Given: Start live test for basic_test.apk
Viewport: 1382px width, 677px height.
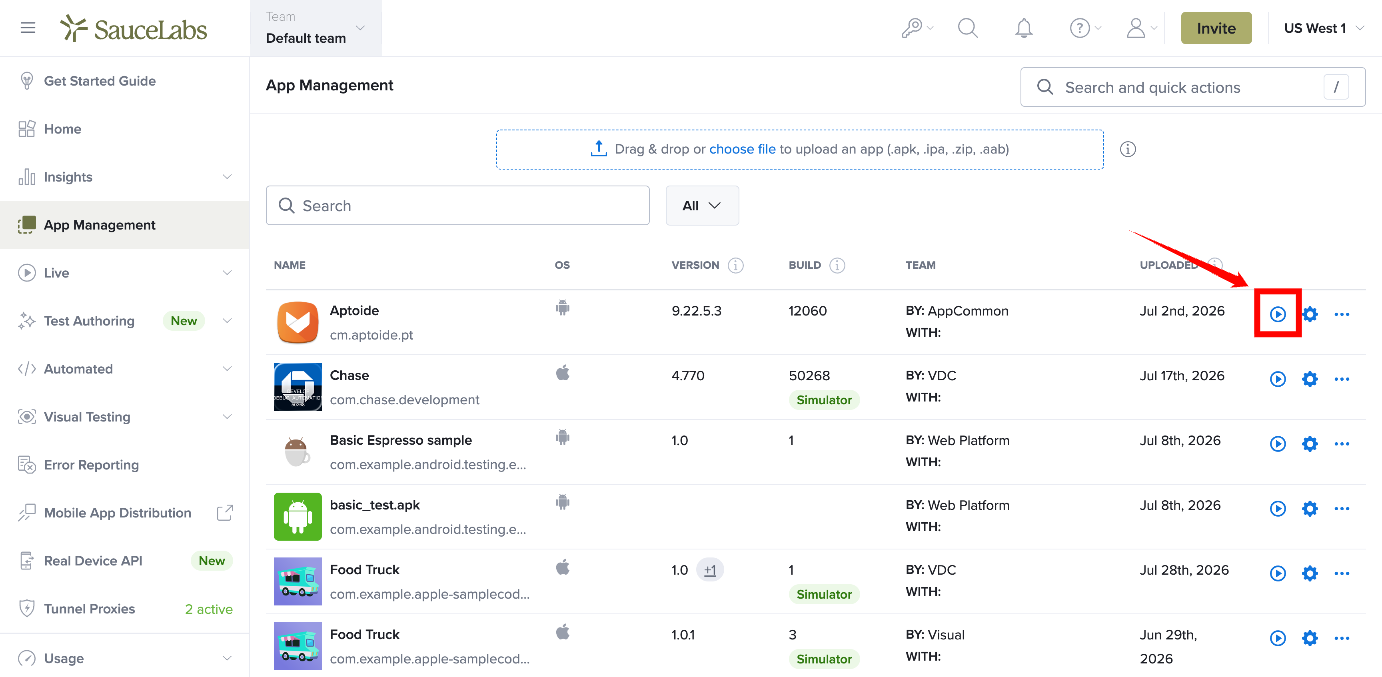Looking at the screenshot, I should click(x=1278, y=509).
